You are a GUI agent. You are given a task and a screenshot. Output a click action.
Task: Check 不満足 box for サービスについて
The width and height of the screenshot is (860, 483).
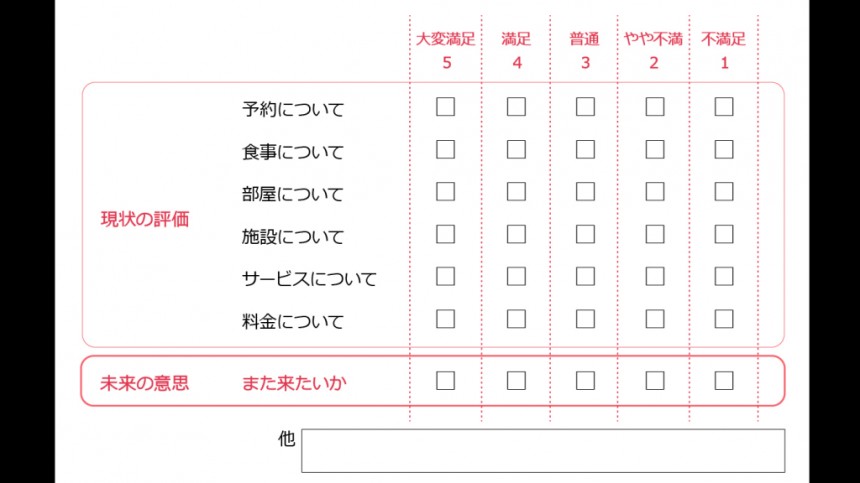click(724, 277)
